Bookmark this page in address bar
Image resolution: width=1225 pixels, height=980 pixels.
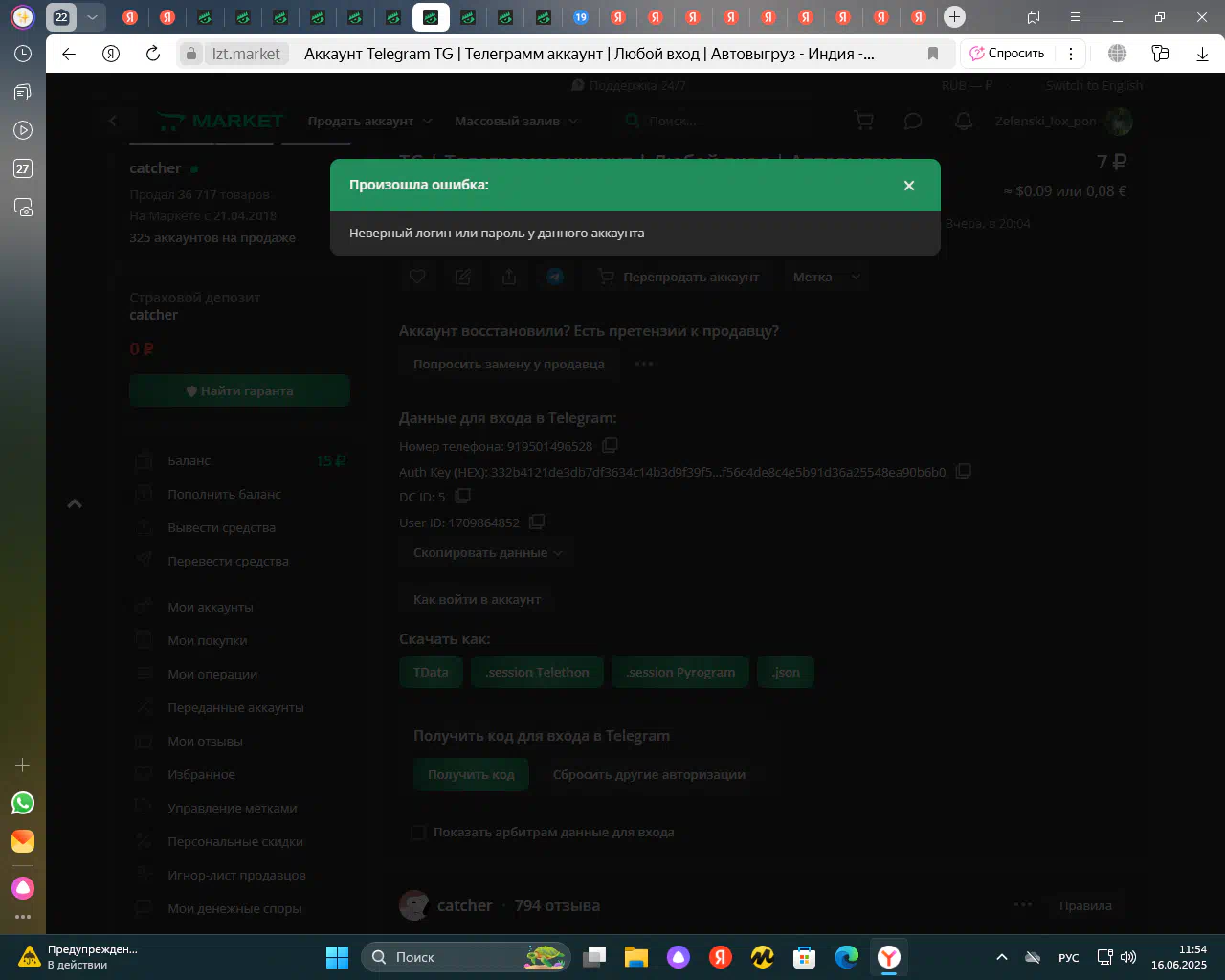pos(933,54)
